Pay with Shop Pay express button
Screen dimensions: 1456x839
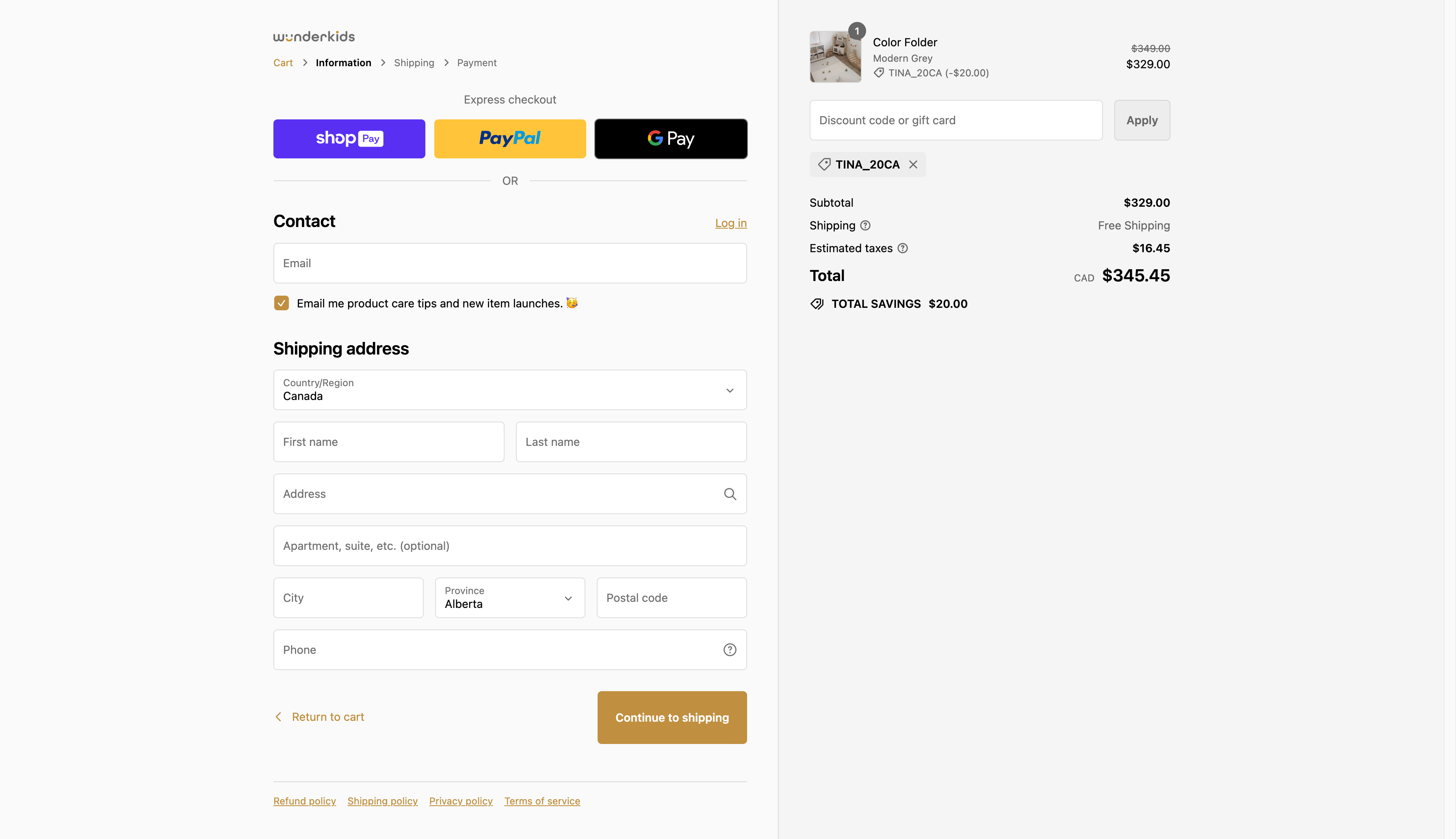(349, 139)
